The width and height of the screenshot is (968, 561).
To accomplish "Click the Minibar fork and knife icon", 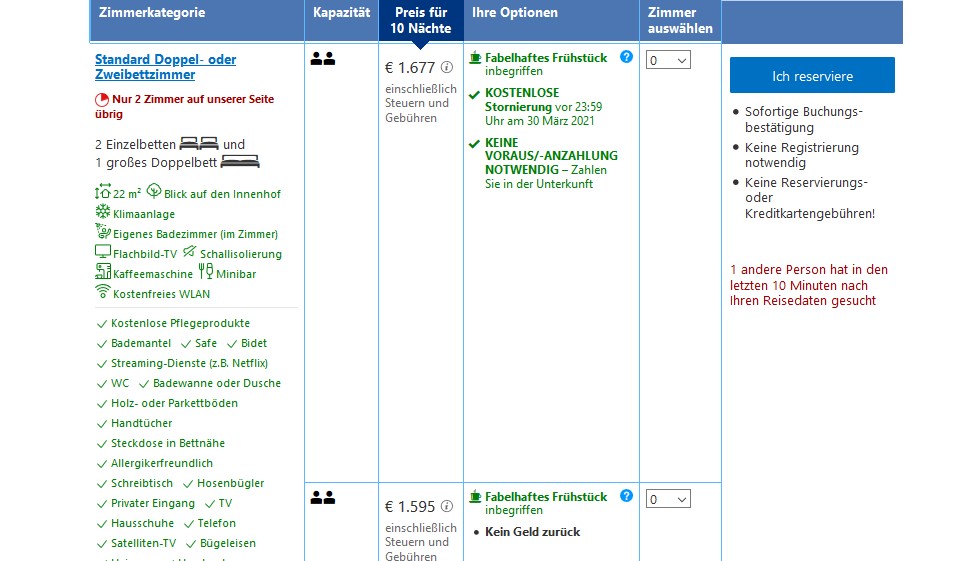I will [206, 271].
